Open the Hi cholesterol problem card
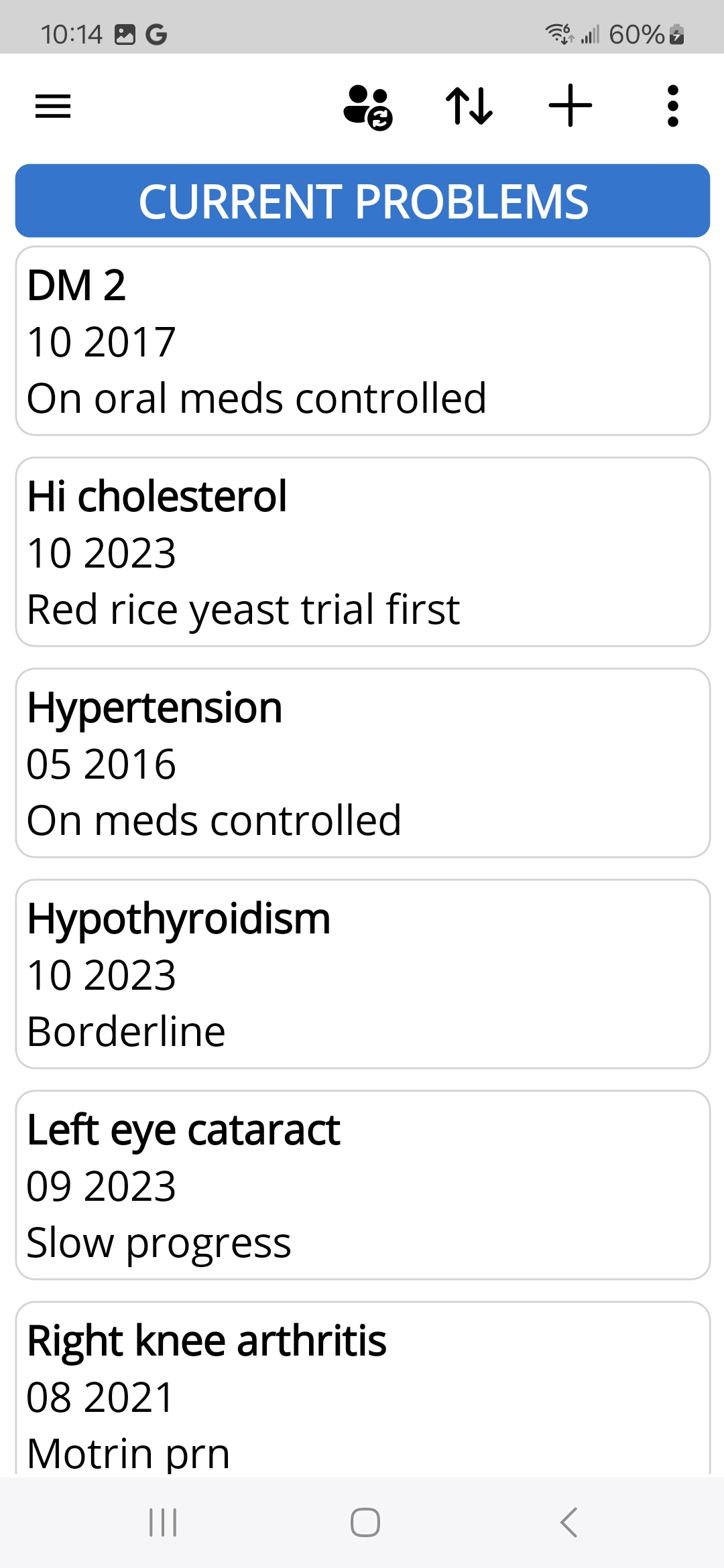This screenshot has height=1568, width=724. [x=362, y=552]
